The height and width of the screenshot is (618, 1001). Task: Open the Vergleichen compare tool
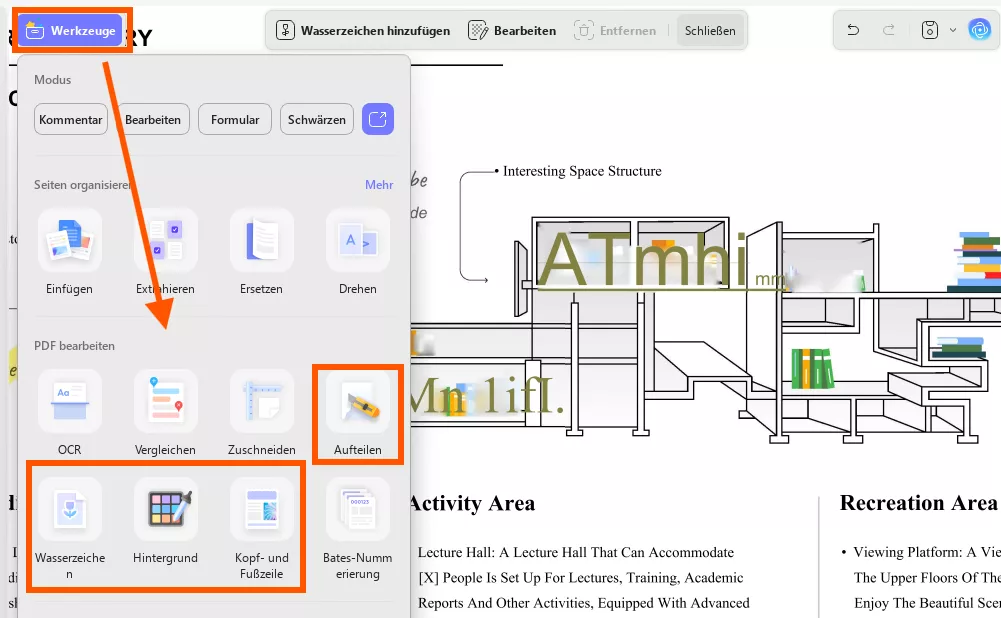[165, 402]
